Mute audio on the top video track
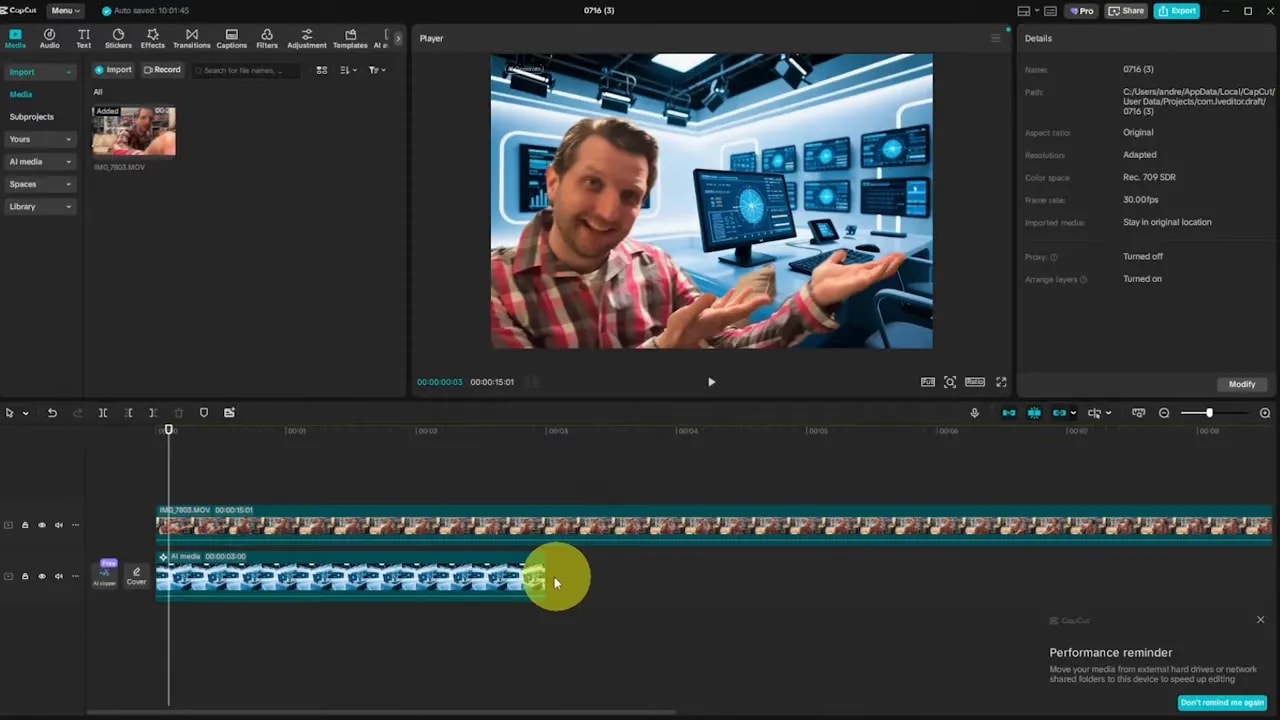The image size is (1280, 720). [58, 525]
